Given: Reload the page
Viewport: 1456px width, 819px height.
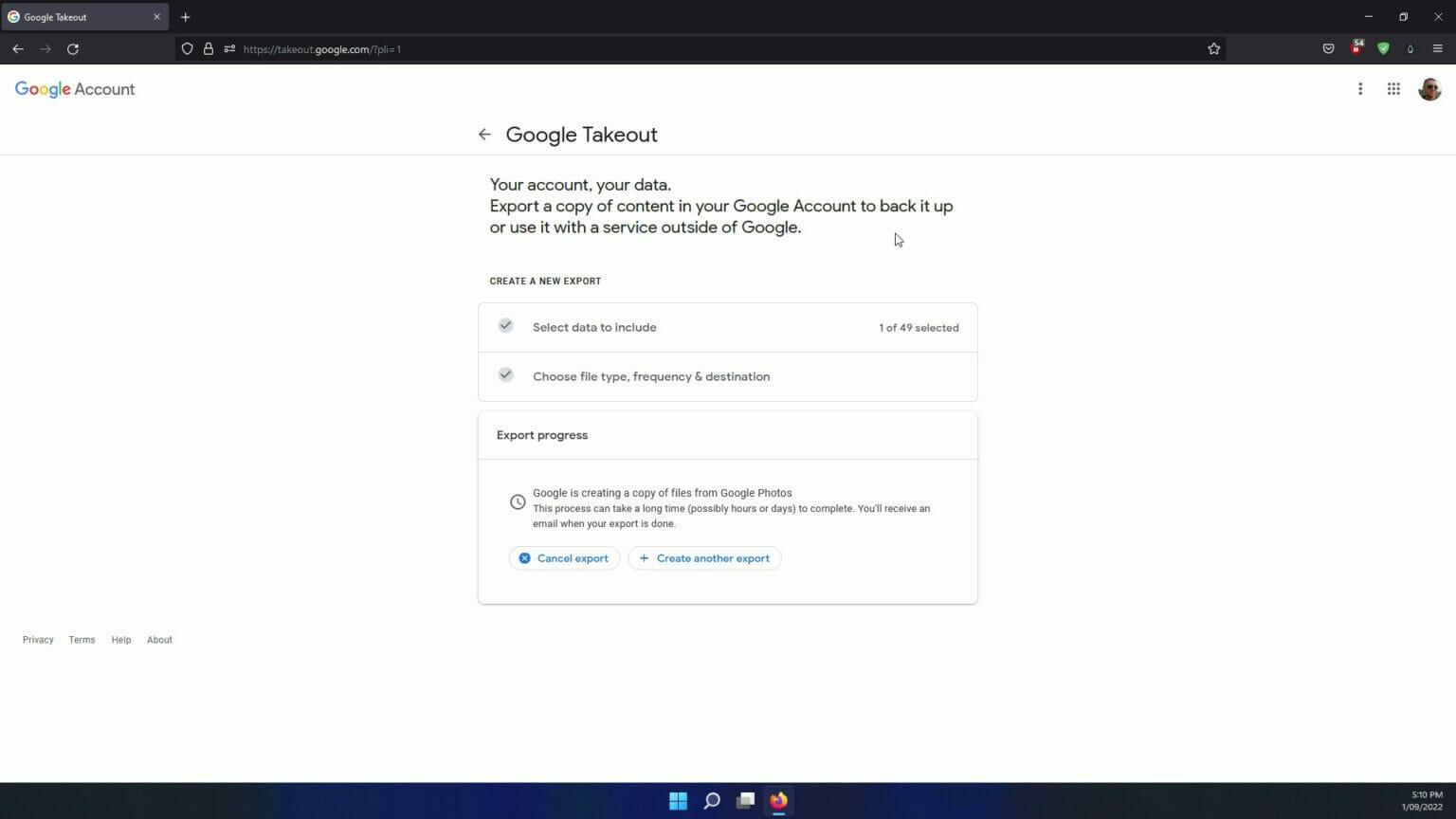Looking at the screenshot, I should pyautogui.click(x=73, y=48).
